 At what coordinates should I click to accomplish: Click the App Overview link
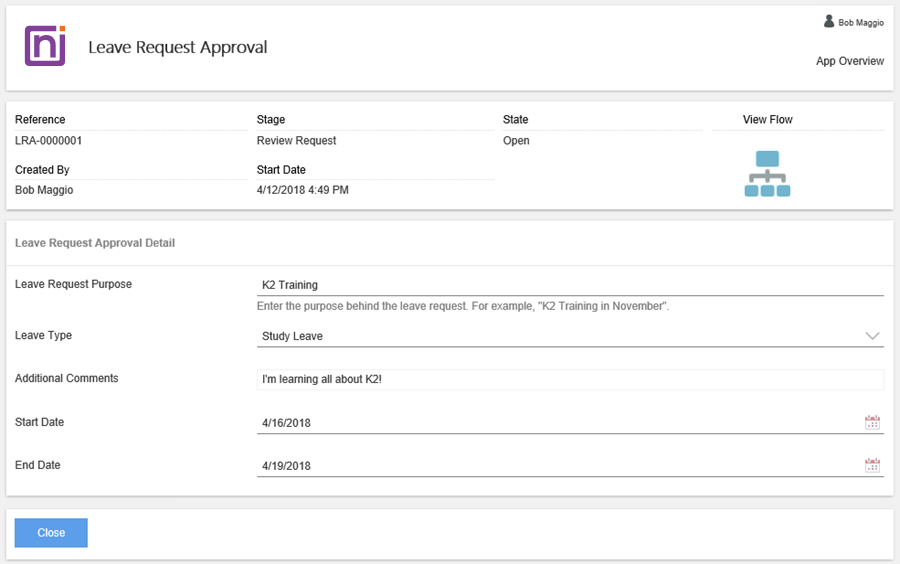pos(849,61)
